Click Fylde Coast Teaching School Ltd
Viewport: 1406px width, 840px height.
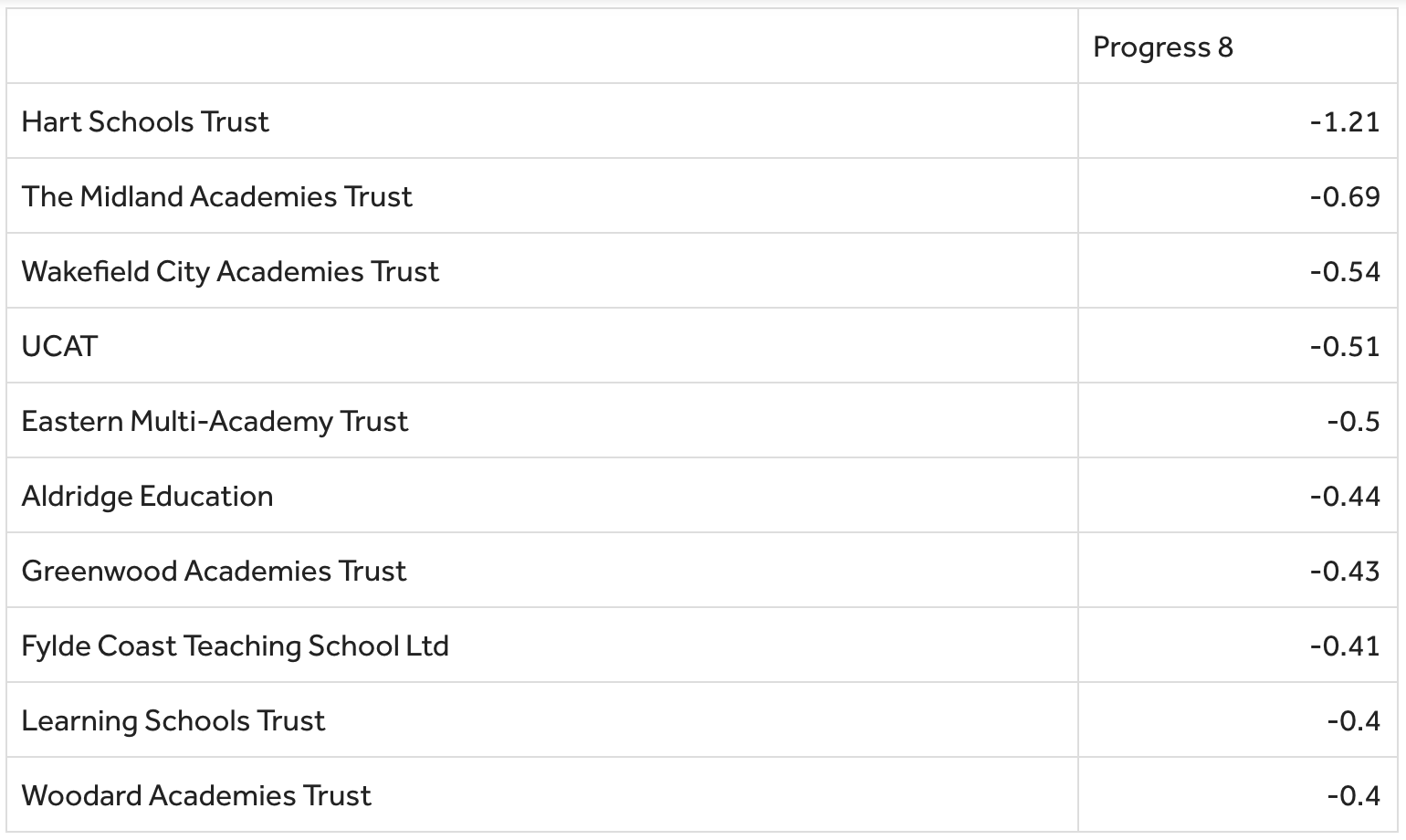click(235, 646)
